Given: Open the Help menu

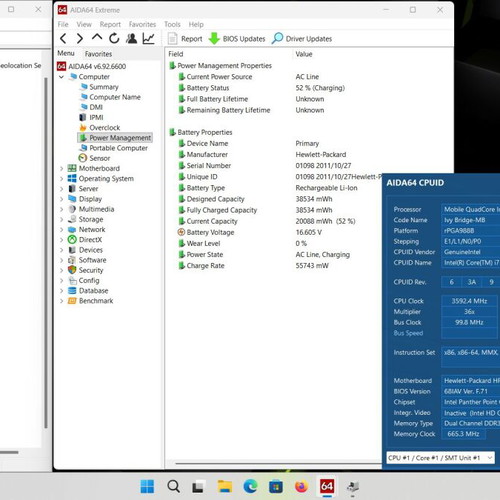Looking at the screenshot, I should pyautogui.click(x=196, y=24).
